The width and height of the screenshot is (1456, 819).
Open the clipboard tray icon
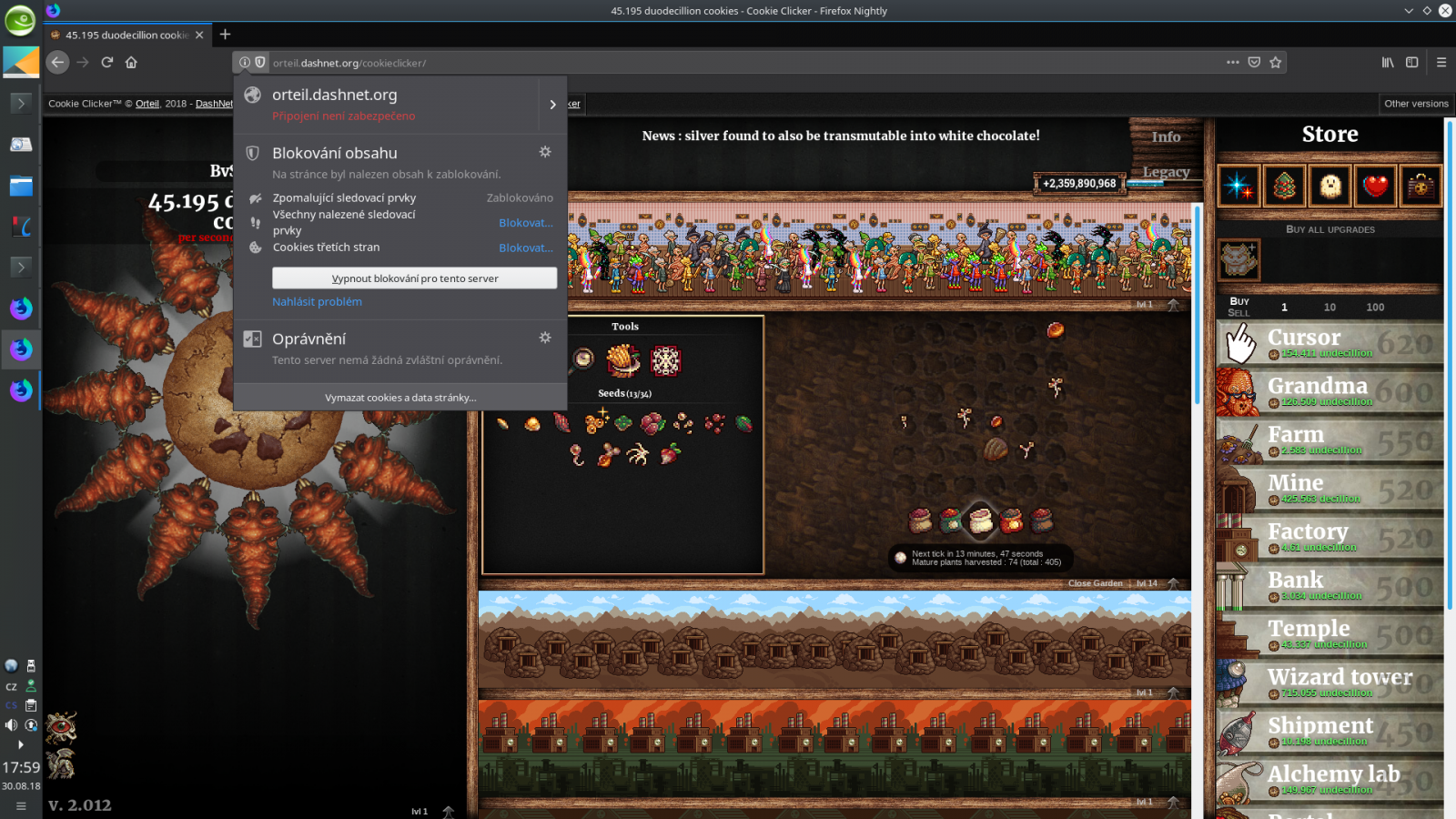[31, 705]
